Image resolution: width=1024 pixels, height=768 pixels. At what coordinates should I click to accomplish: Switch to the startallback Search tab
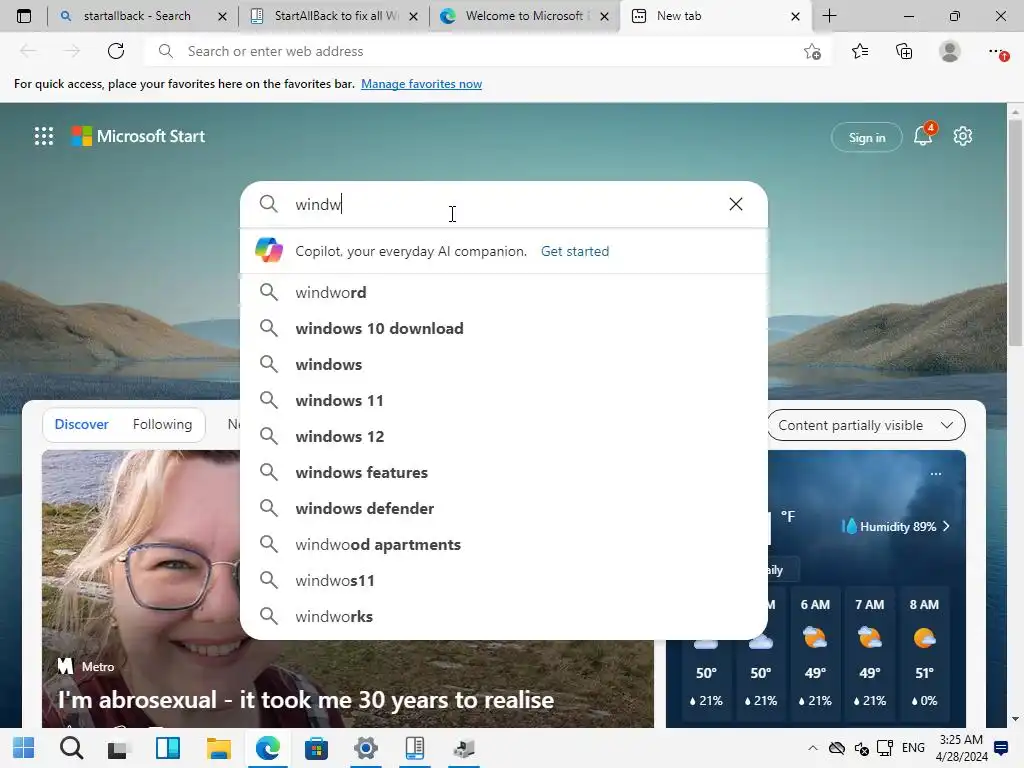click(137, 16)
